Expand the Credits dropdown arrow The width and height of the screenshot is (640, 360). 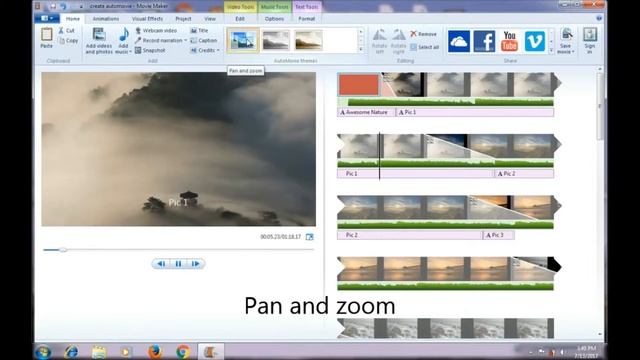(218, 50)
